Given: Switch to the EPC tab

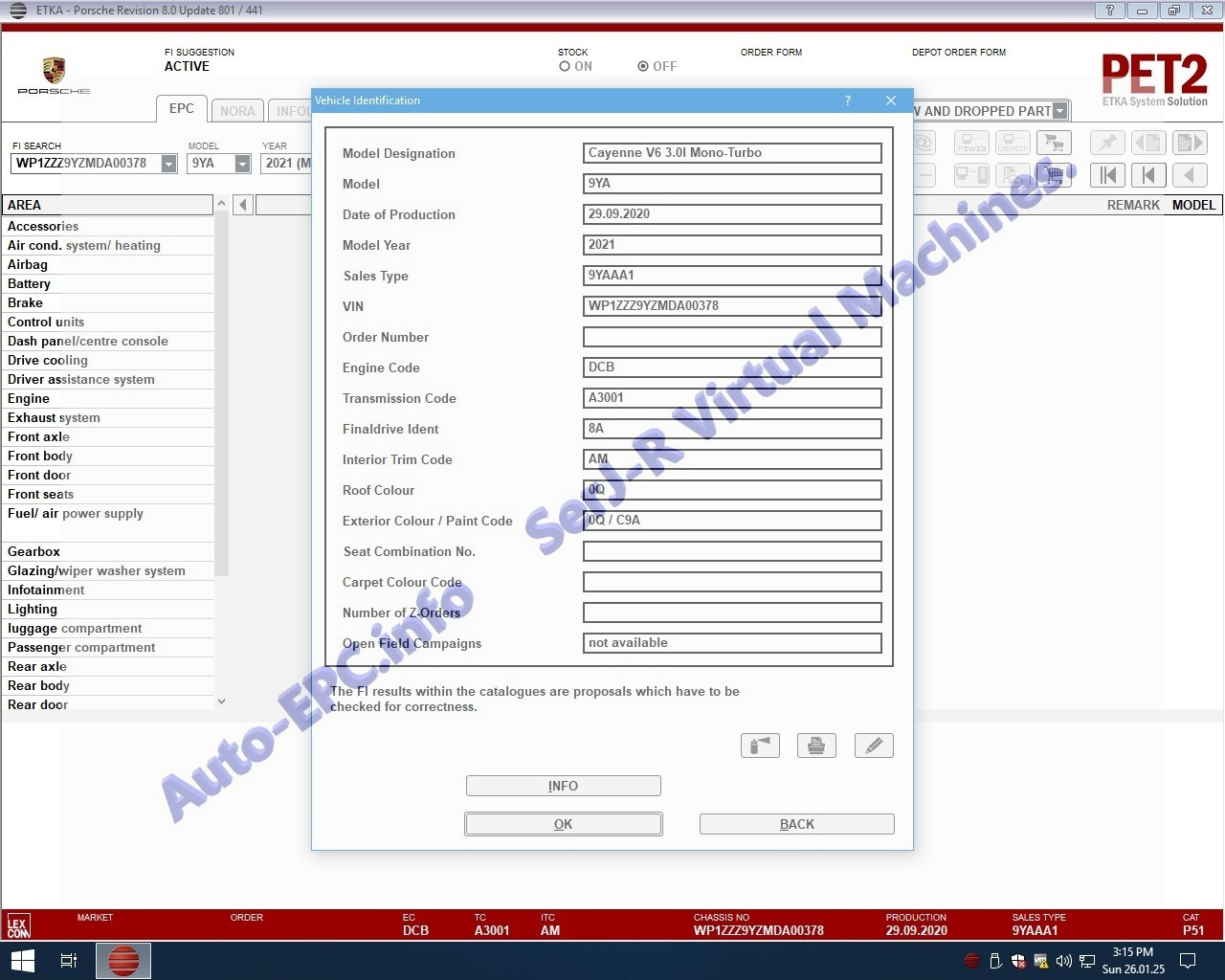Looking at the screenshot, I should click(181, 109).
